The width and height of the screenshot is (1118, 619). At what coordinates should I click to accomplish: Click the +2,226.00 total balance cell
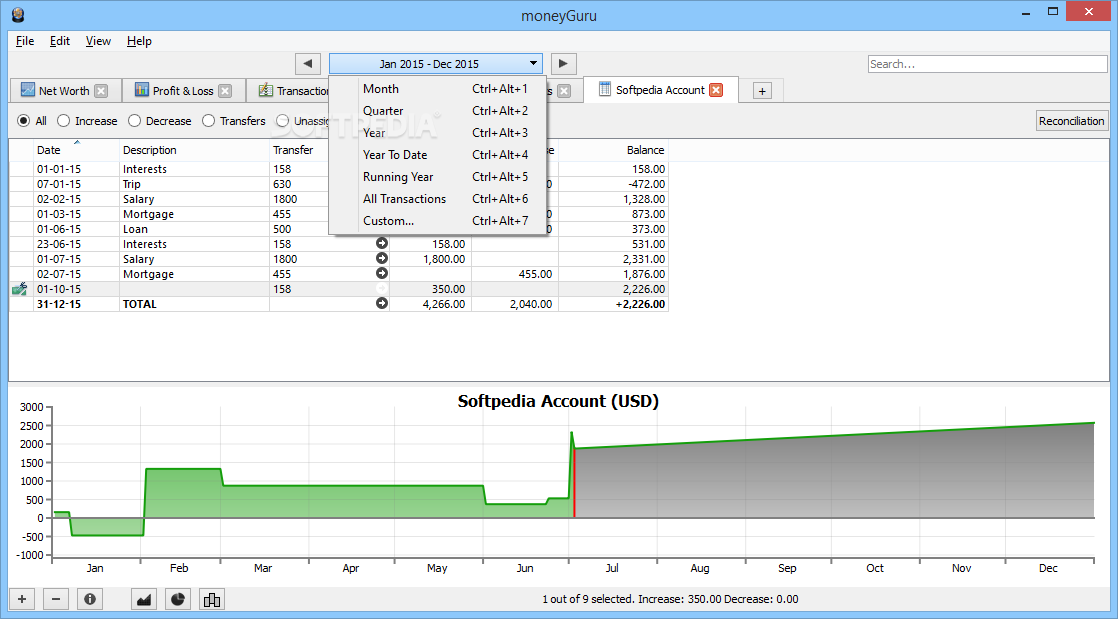coord(613,304)
